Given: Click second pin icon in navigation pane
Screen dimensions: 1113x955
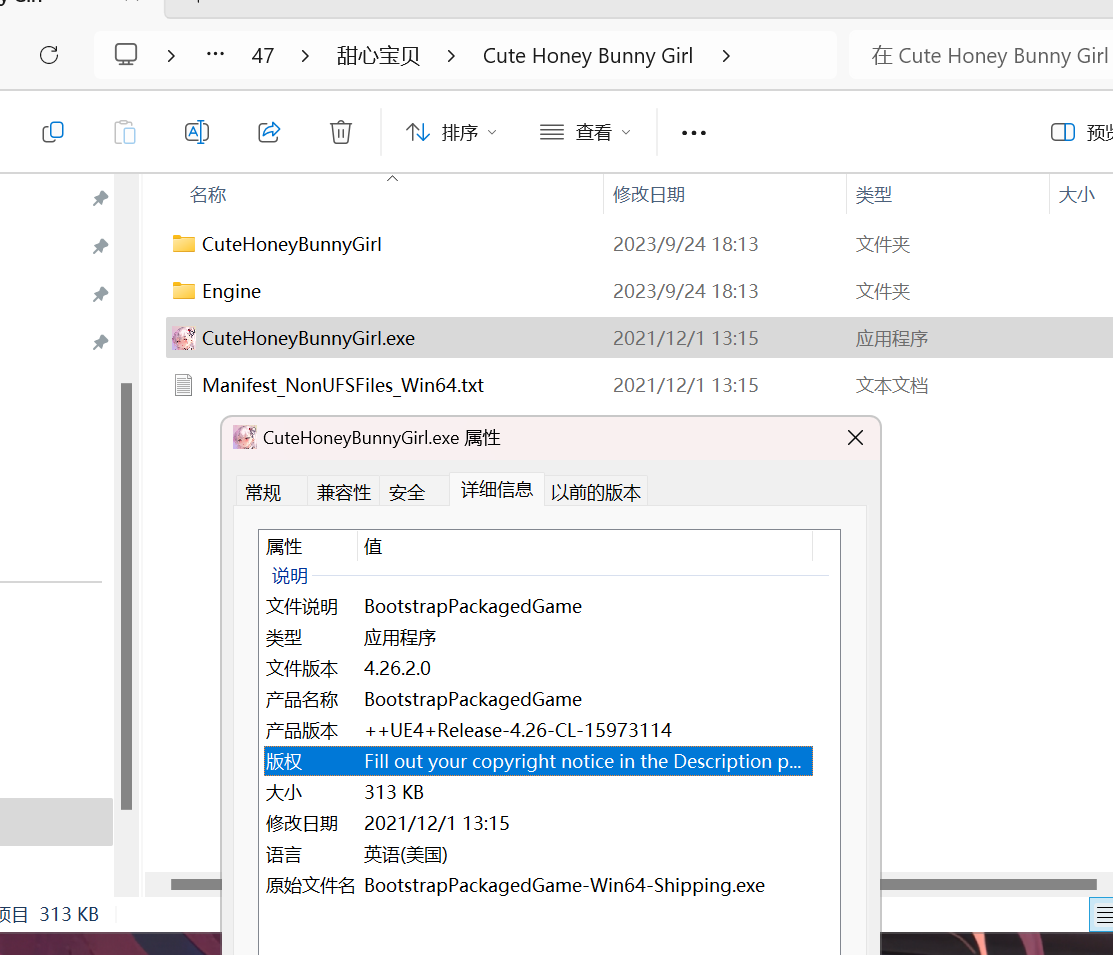Looking at the screenshot, I should [x=101, y=246].
